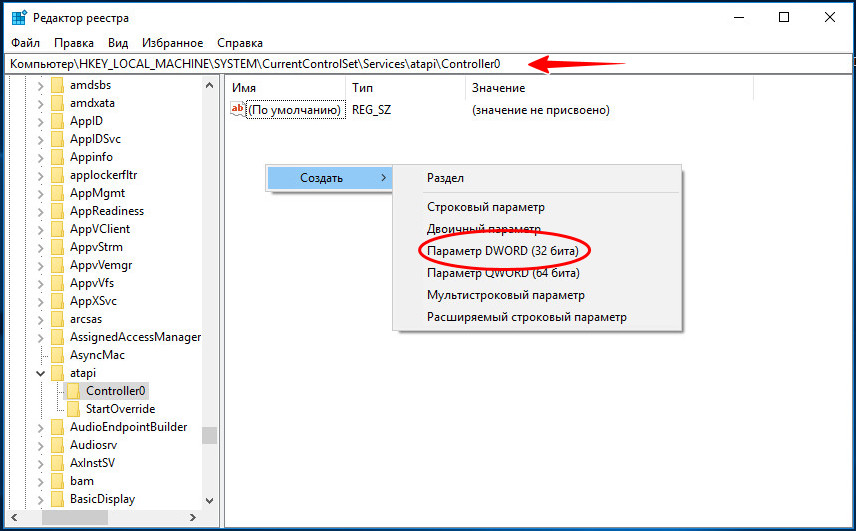
Task: Open the Правка menu
Action: [74, 43]
